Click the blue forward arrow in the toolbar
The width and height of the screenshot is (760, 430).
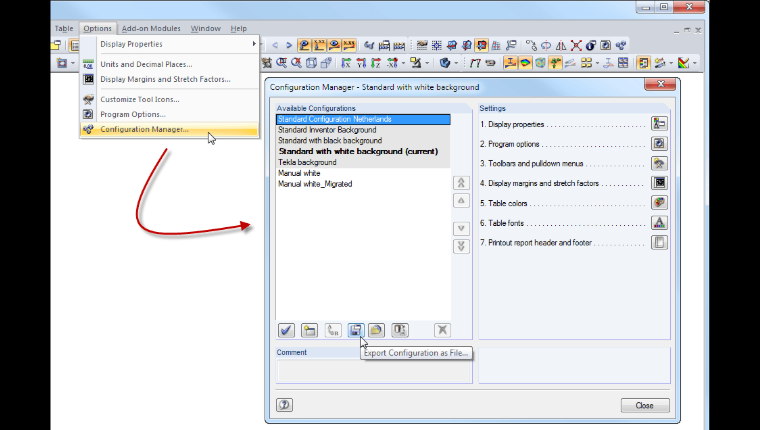point(289,45)
